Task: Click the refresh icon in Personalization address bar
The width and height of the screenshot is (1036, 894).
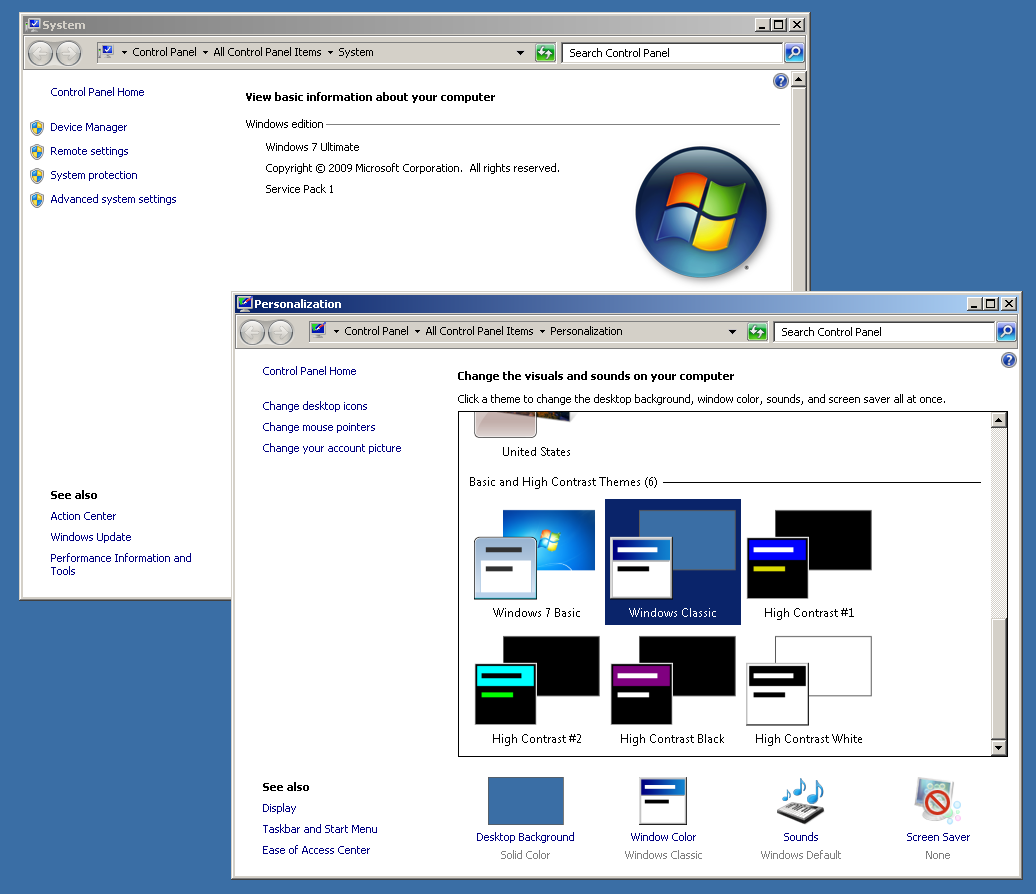Action: click(x=757, y=332)
